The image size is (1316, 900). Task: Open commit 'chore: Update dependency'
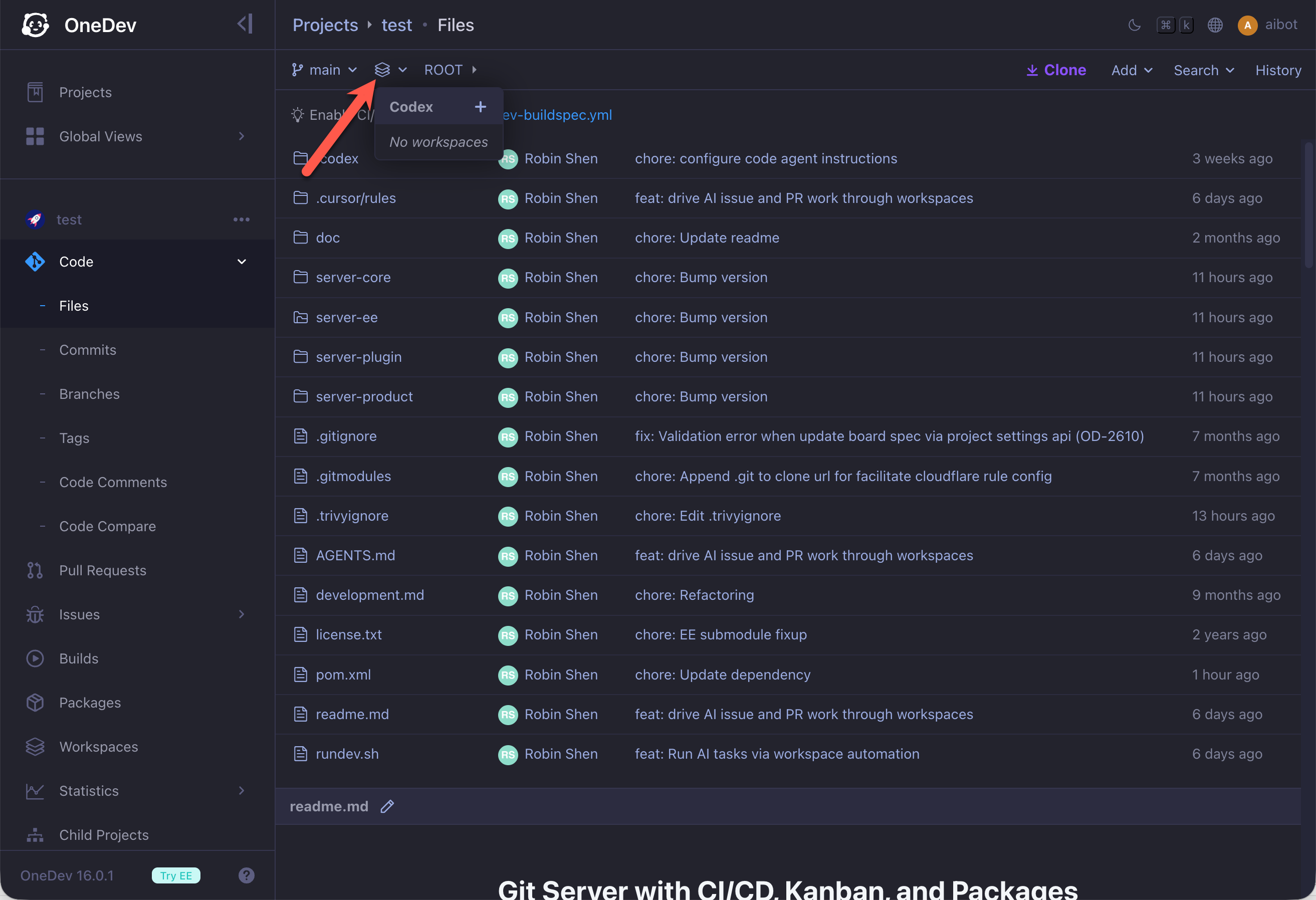point(723,675)
